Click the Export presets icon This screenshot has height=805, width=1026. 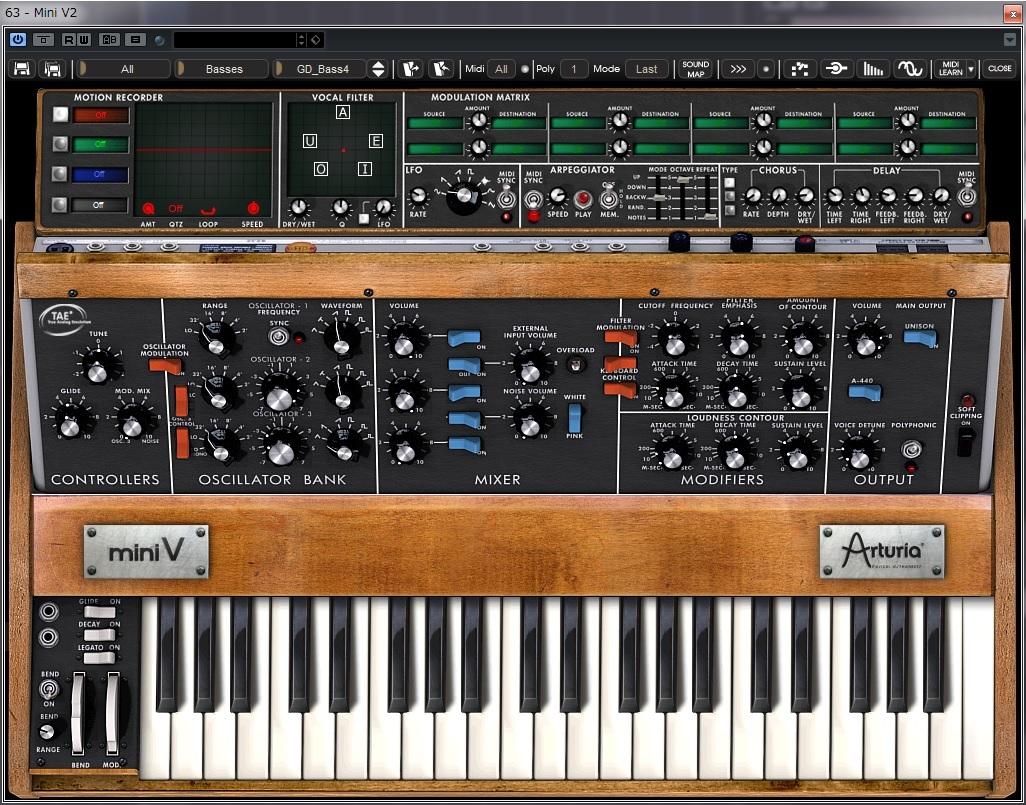[441, 69]
